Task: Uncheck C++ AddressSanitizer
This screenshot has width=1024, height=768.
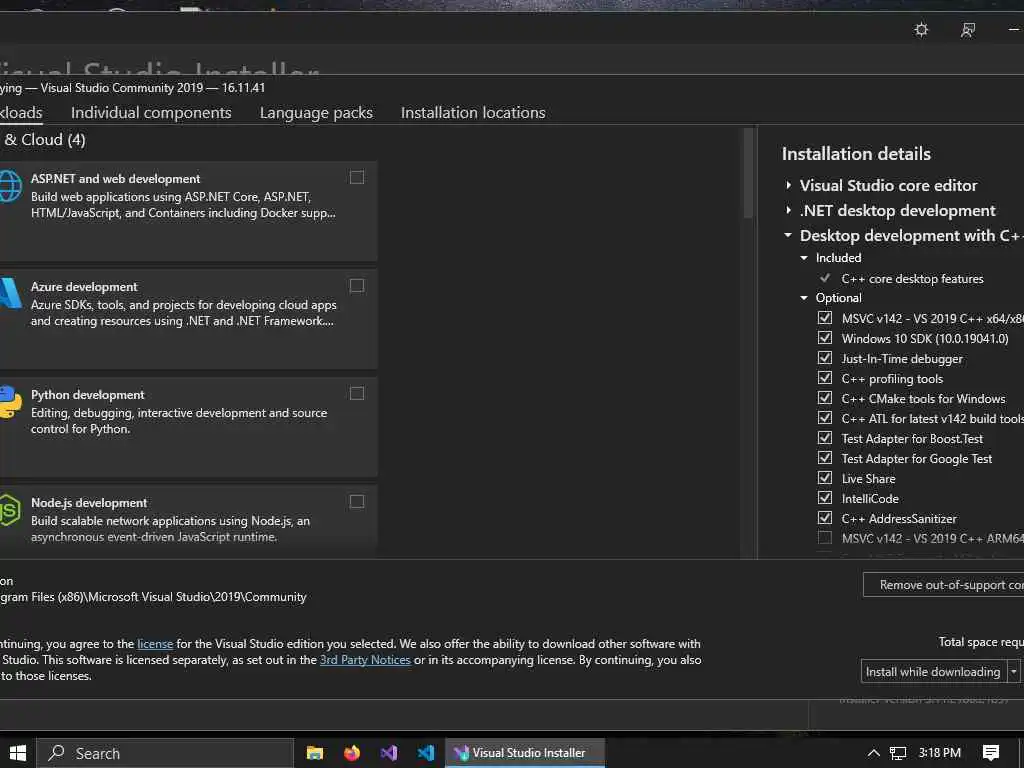Action: tap(825, 517)
